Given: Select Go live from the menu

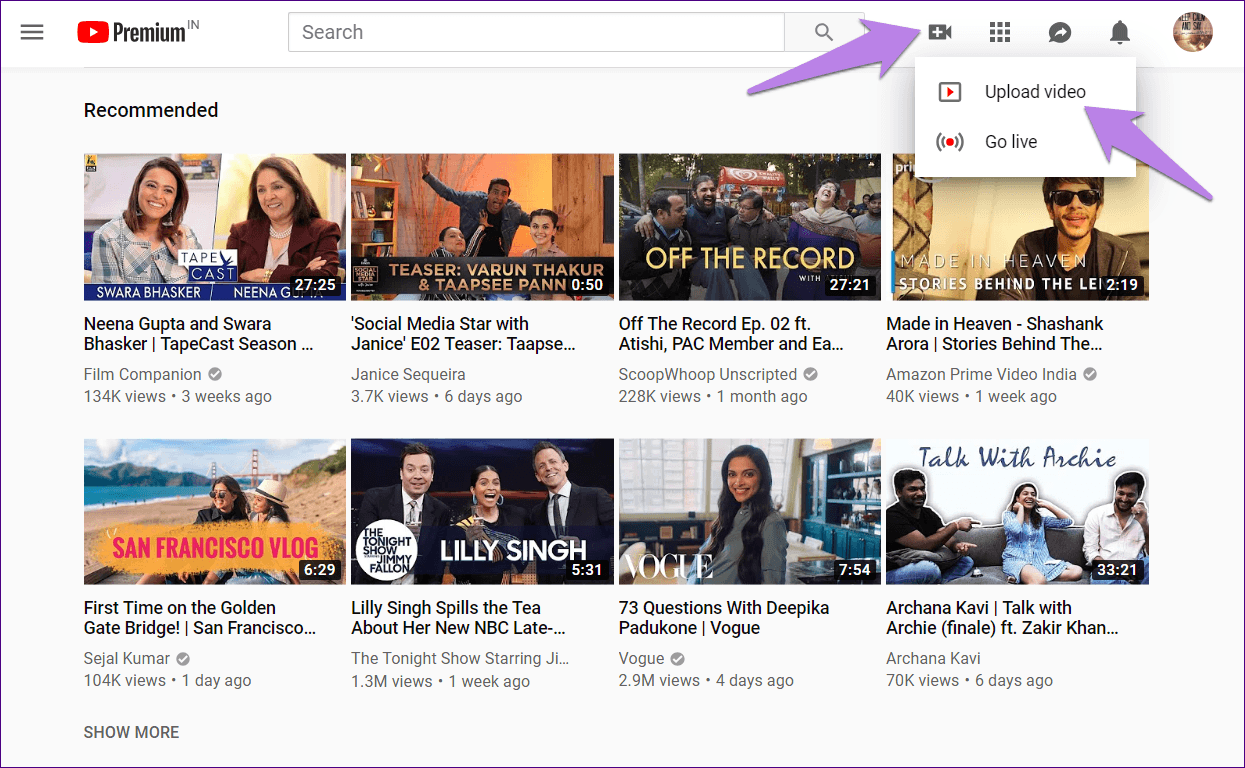Looking at the screenshot, I should click(1025, 142).
